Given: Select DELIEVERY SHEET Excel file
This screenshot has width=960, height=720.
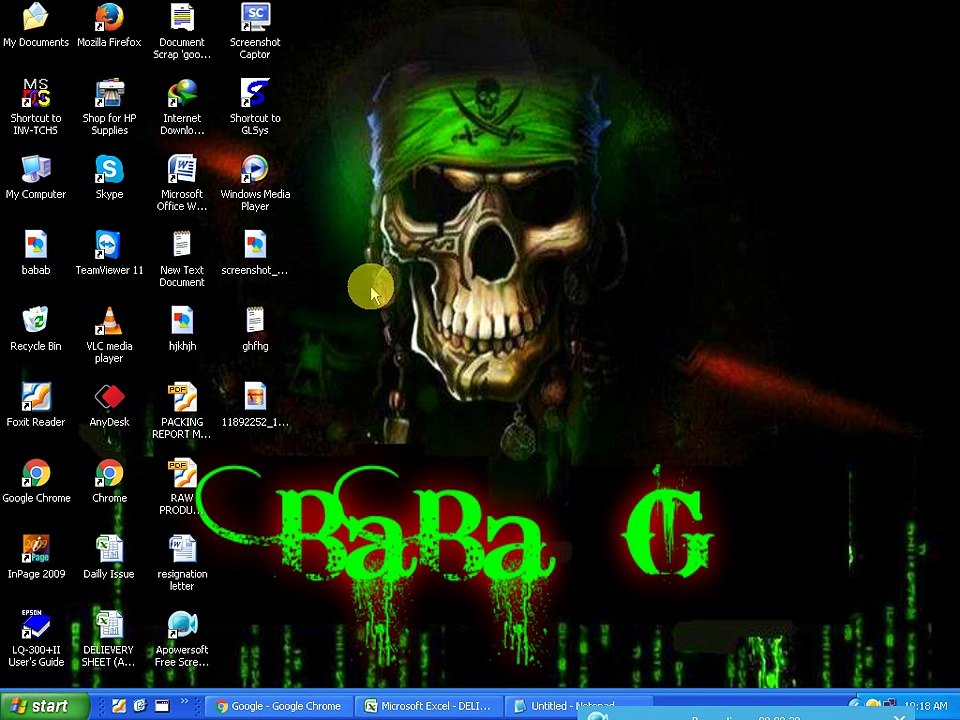Looking at the screenshot, I should [109, 638].
